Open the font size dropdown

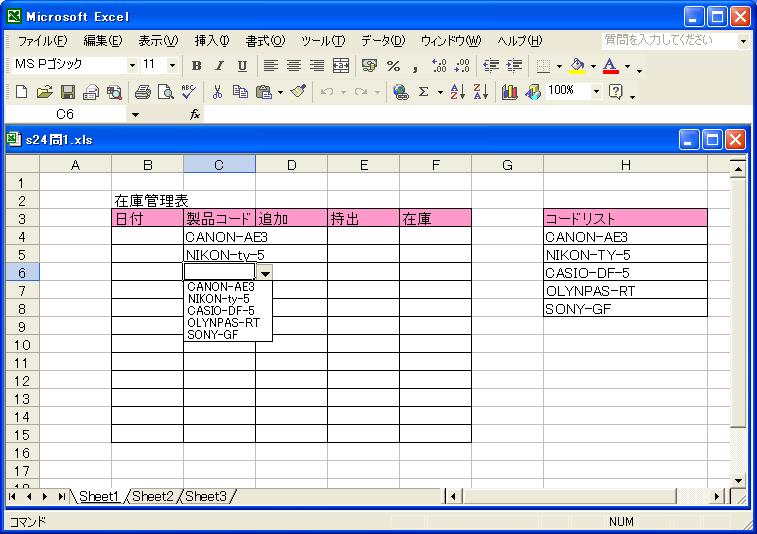pyautogui.click(x=172, y=66)
